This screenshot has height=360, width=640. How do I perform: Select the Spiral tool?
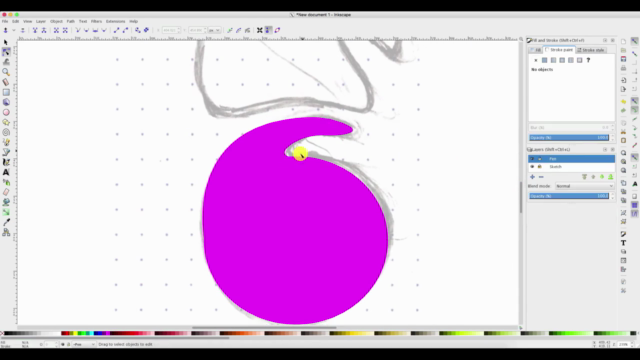click(6, 132)
